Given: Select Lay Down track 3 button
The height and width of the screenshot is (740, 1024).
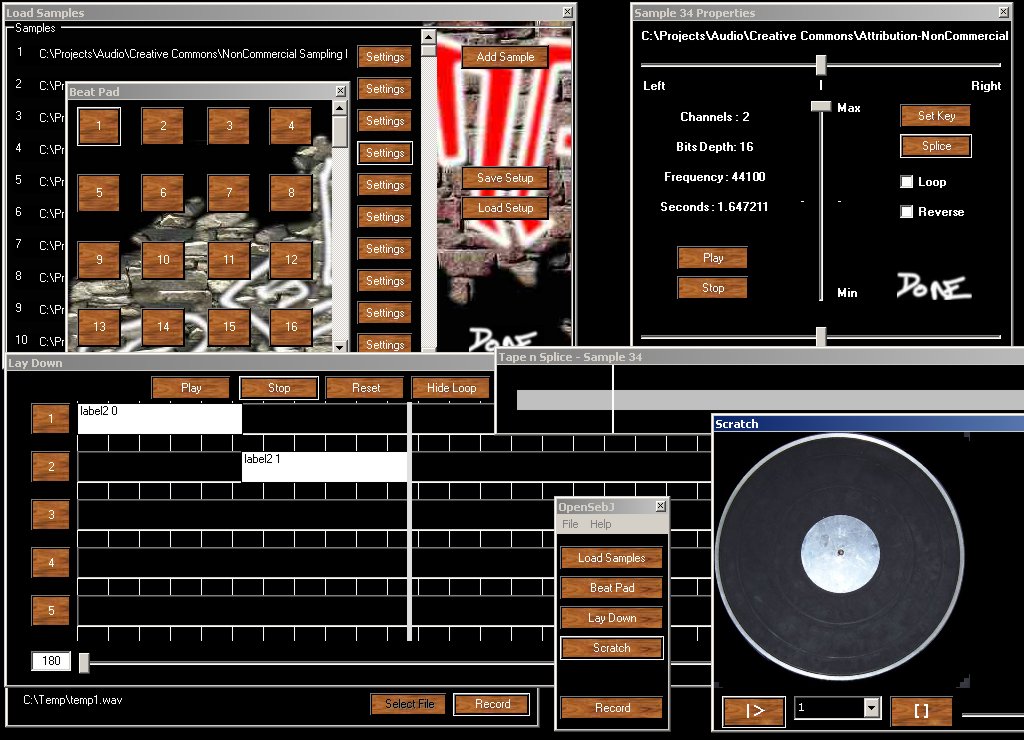Looking at the screenshot, I should point(51,514).
